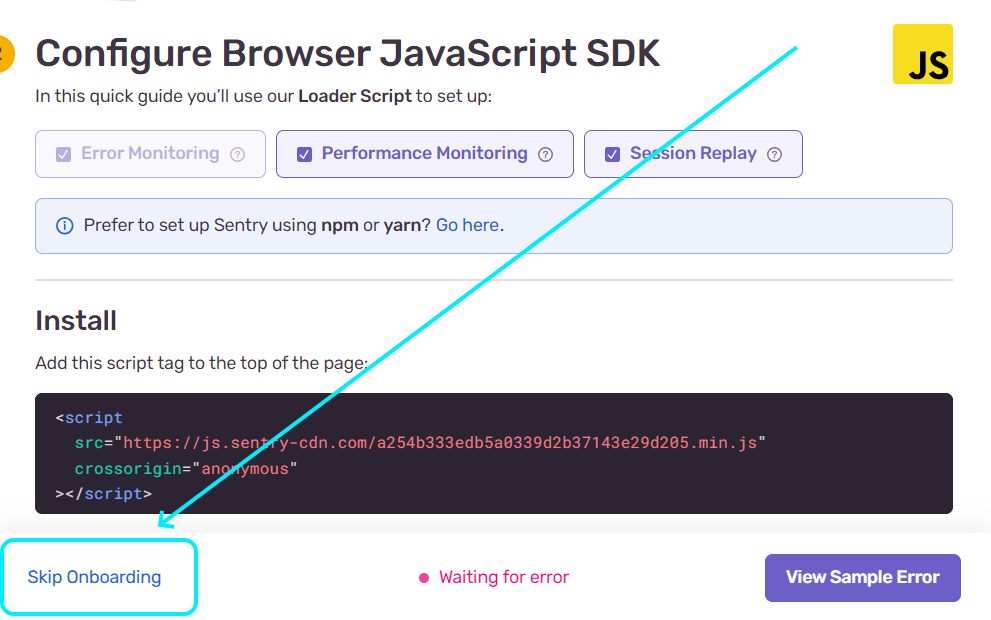Screen dimensions: 991x620
Task: Click the crossorigin anonymous code line
Action: [186, 468]
